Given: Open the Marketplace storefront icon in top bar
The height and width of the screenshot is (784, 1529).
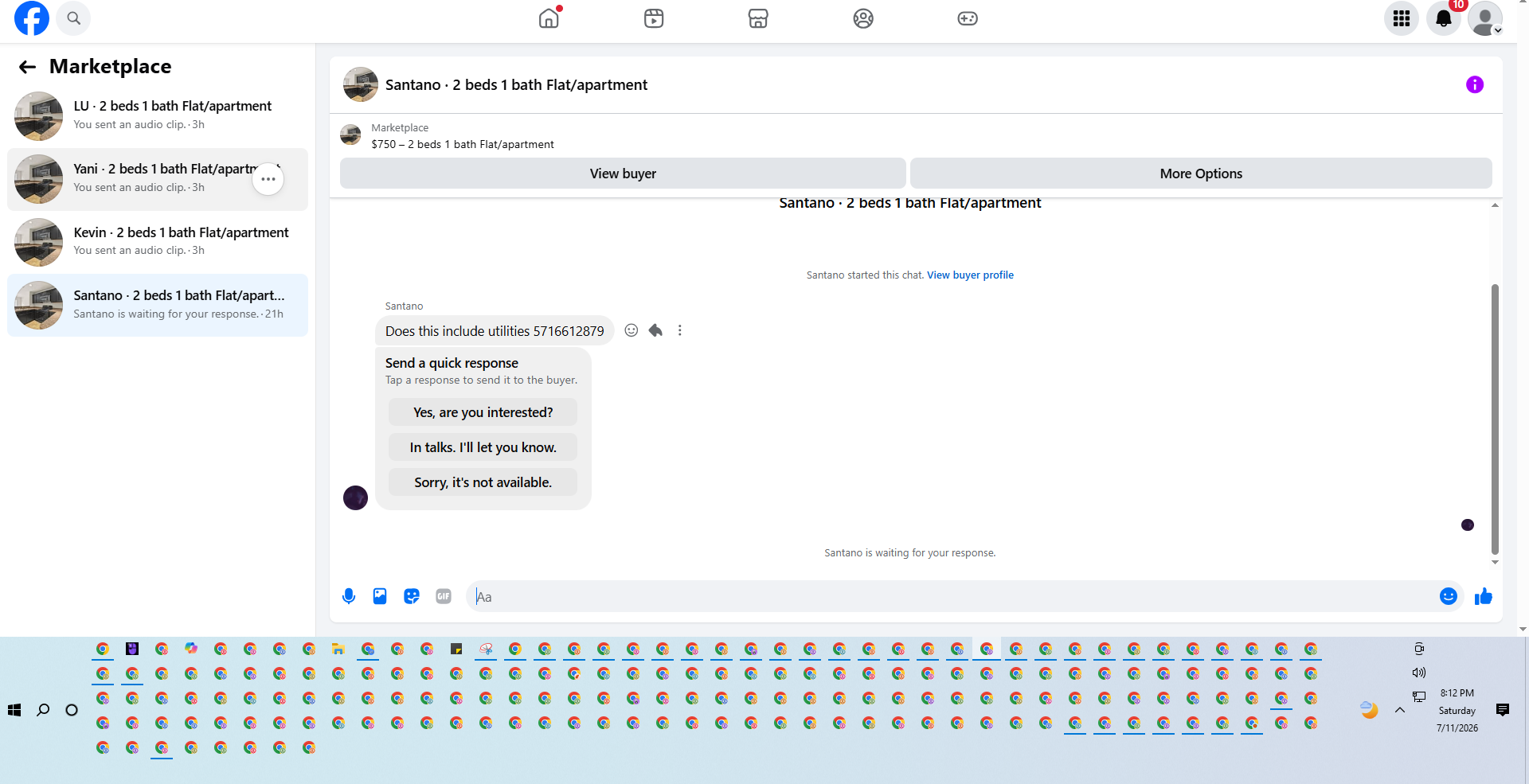Looking at the screenshot, I should (x=758, y=18).
